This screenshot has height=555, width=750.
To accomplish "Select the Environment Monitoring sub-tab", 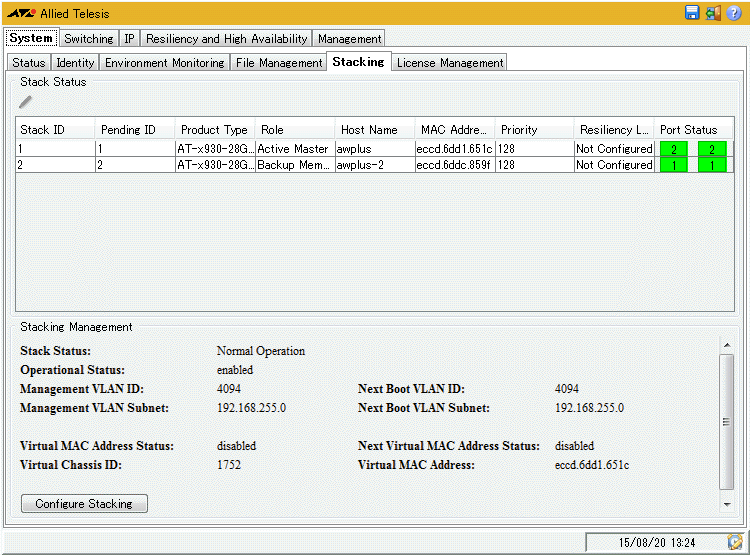I will [164, 62].
